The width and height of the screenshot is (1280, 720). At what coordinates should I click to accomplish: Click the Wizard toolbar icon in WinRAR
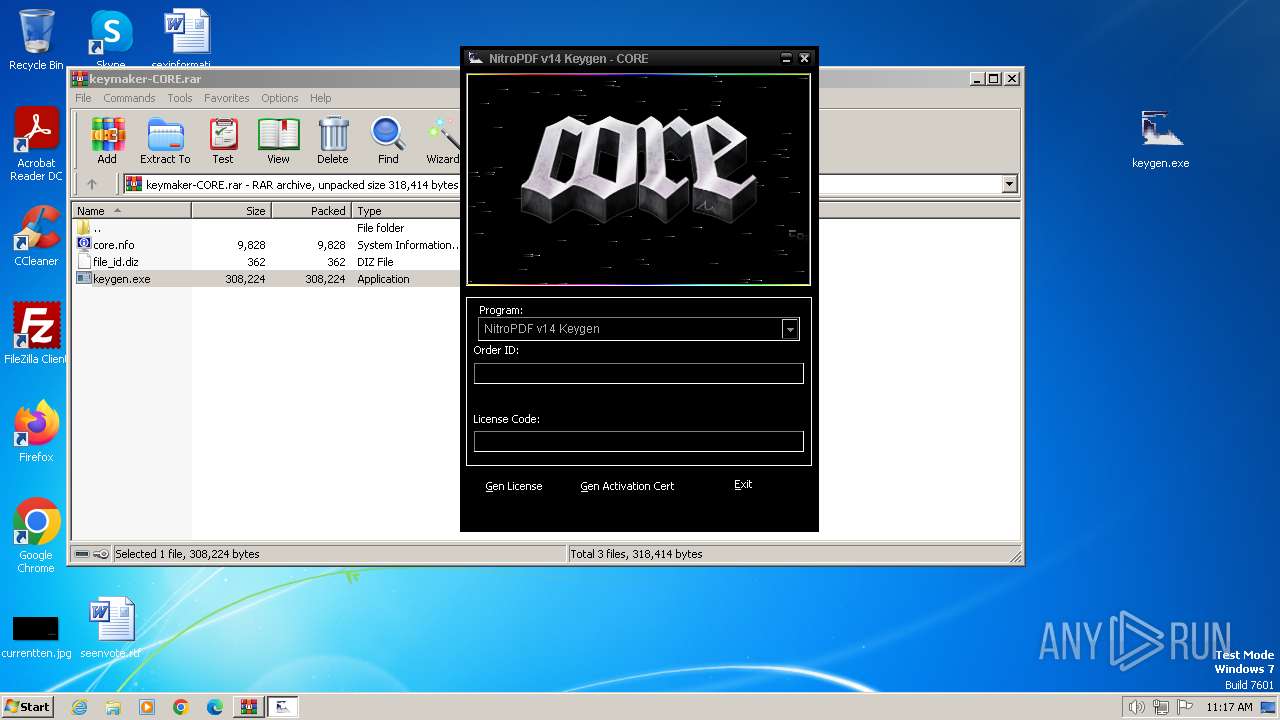tap(442, 140)
